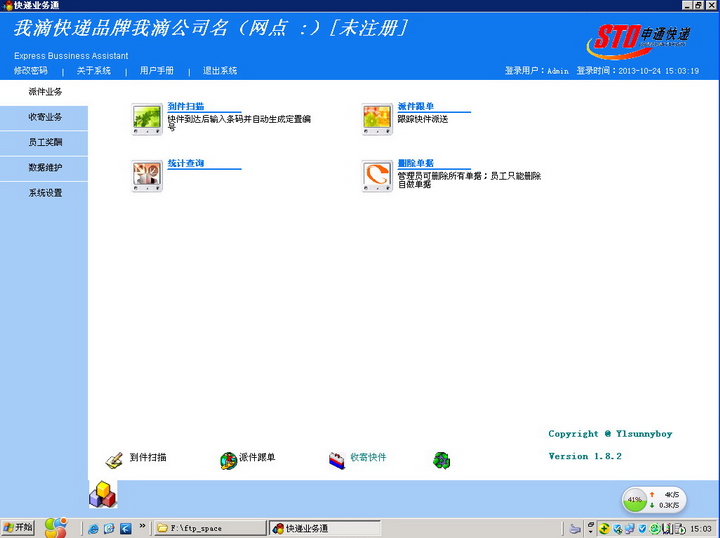Click the 统计查询 module thumbnail icon

147,176
